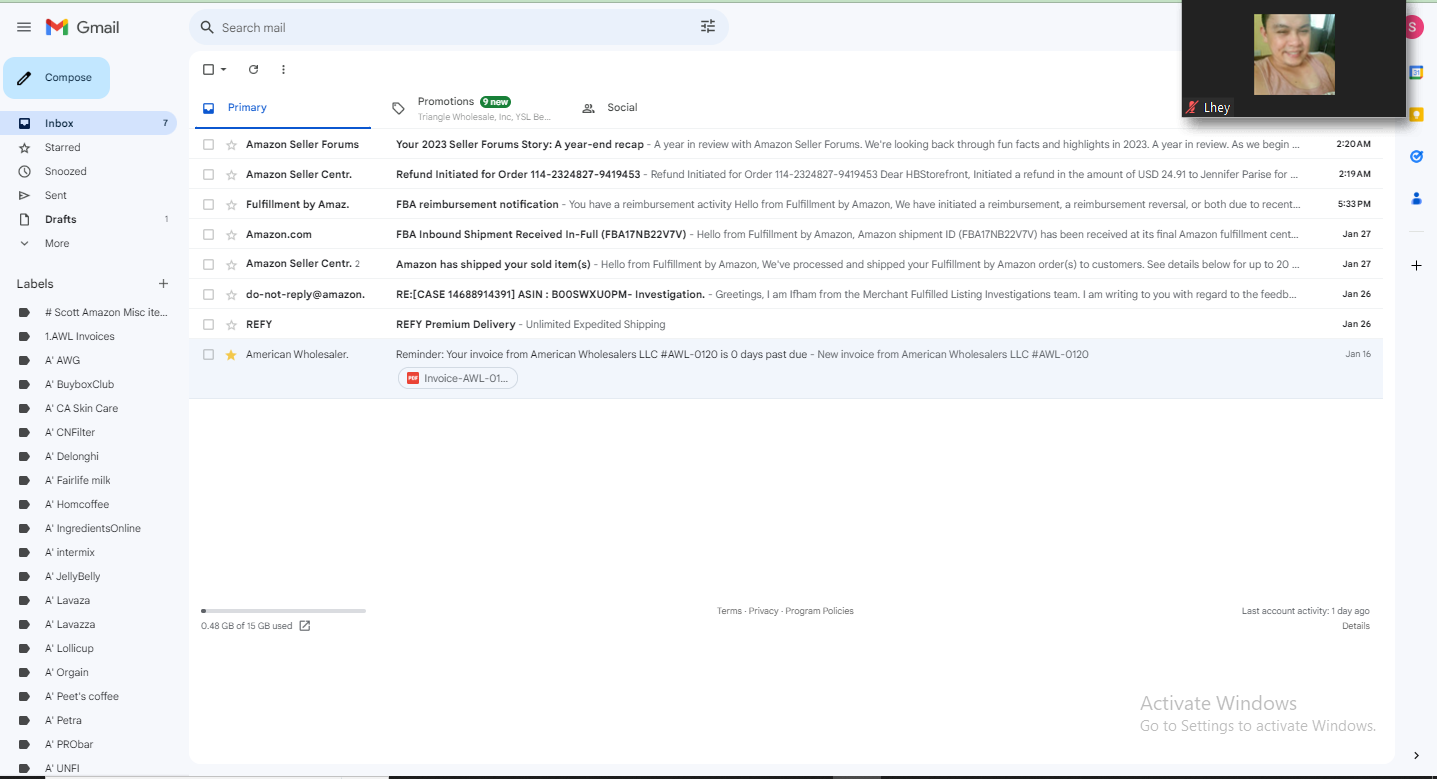
Task: Open the Terms link in footer
Action: pos(729,611)
